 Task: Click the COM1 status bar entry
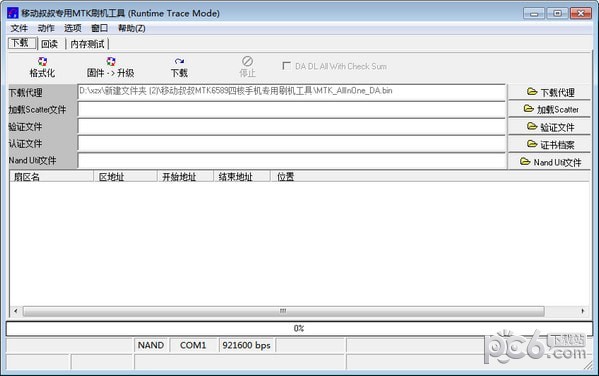click(x=193, y=345)
